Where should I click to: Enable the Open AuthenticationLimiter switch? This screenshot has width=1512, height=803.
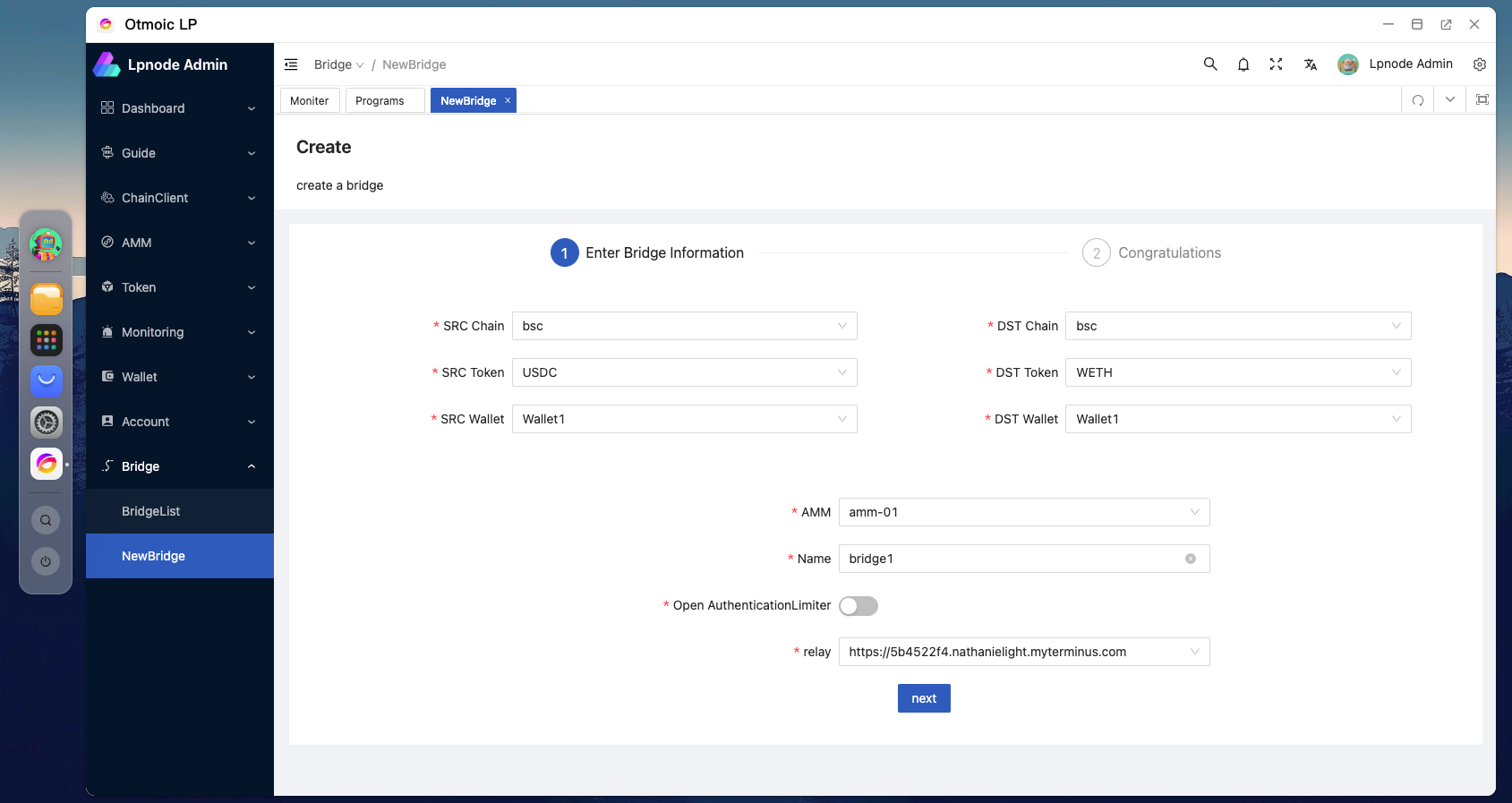pos(859,606)
